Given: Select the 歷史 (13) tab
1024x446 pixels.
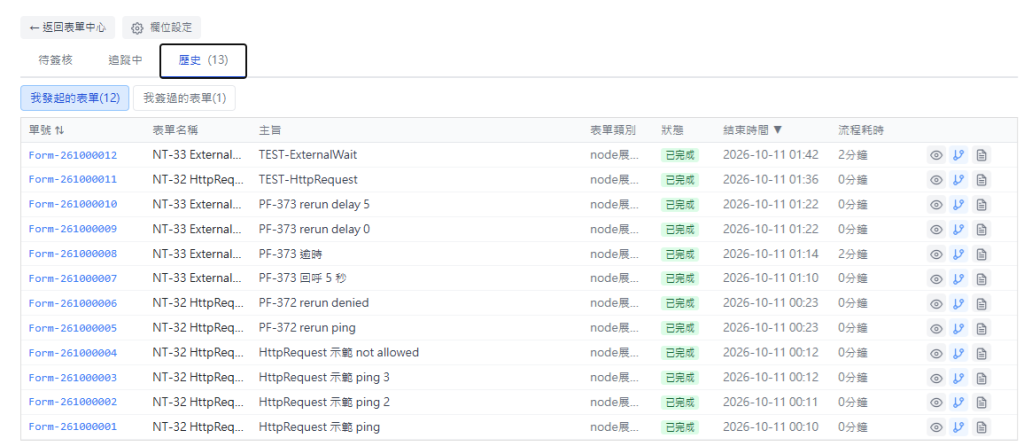Looking at the screenshot, I should click(203, 61).
